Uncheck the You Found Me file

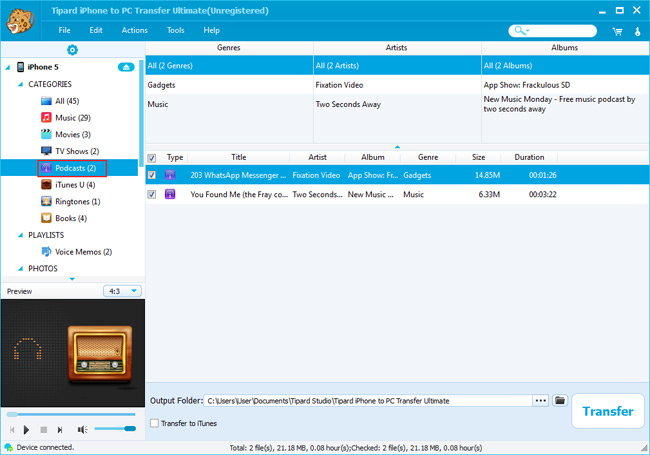point(152,194)
